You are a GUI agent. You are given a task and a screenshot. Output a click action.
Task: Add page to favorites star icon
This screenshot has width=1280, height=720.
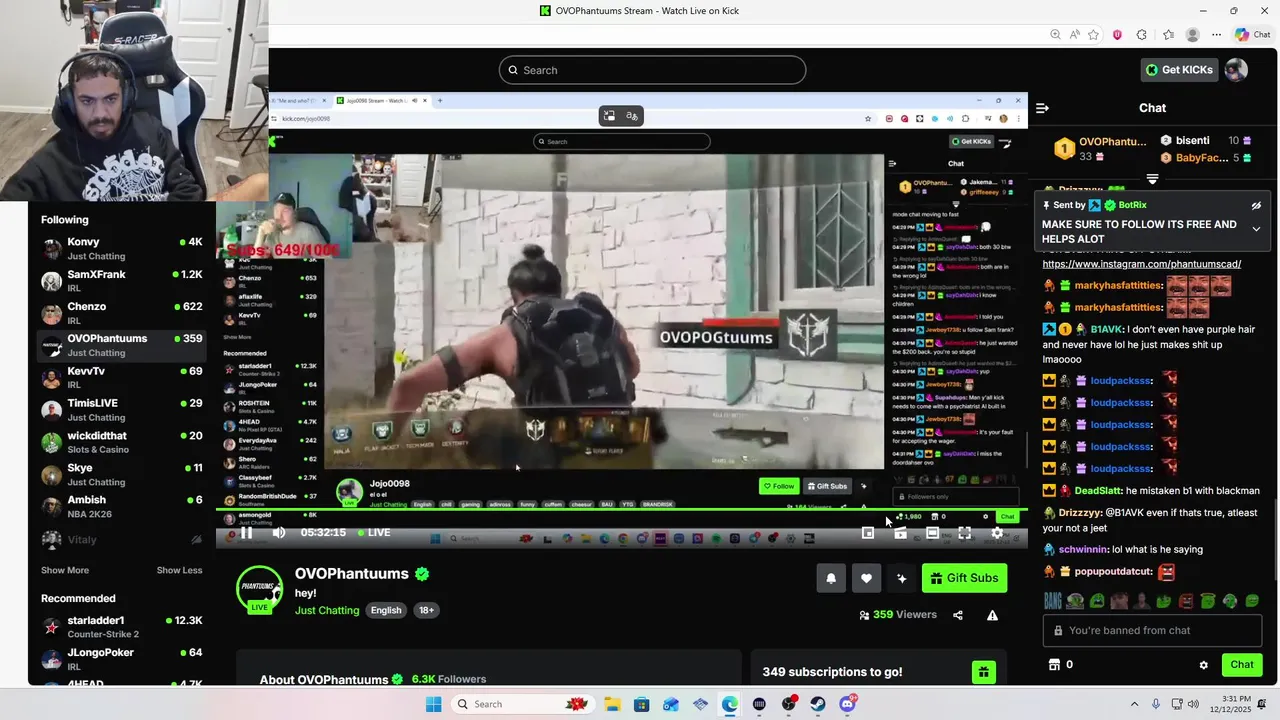[x=1094, y=35]
